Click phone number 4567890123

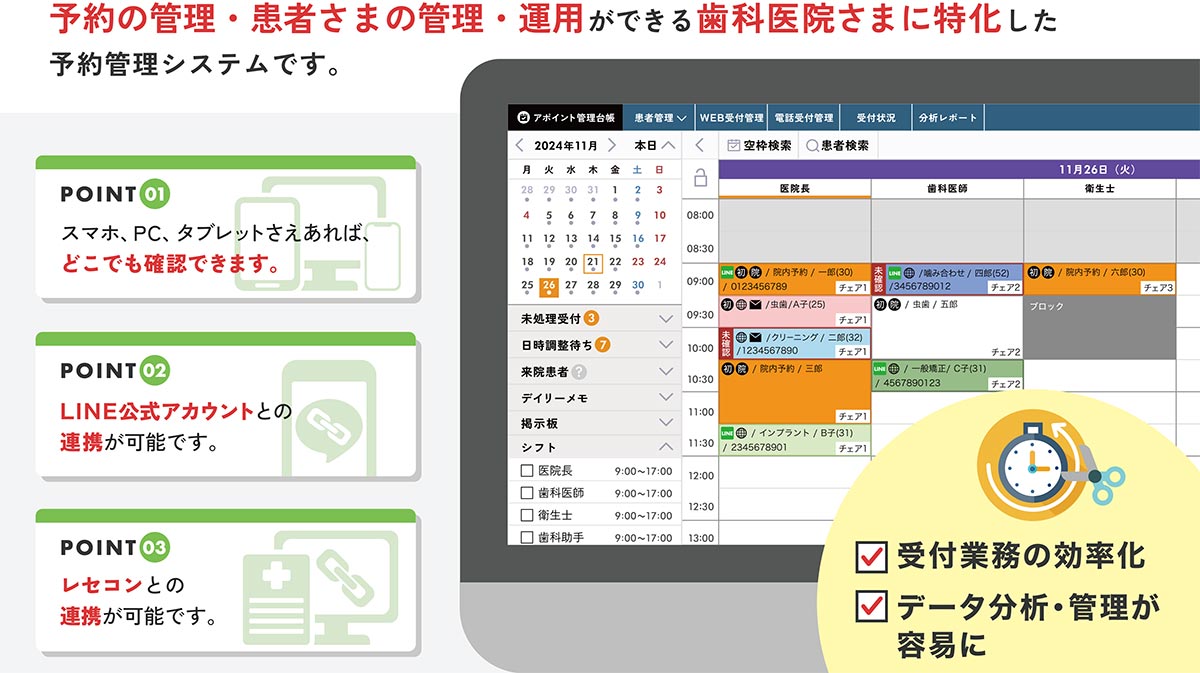912,383
